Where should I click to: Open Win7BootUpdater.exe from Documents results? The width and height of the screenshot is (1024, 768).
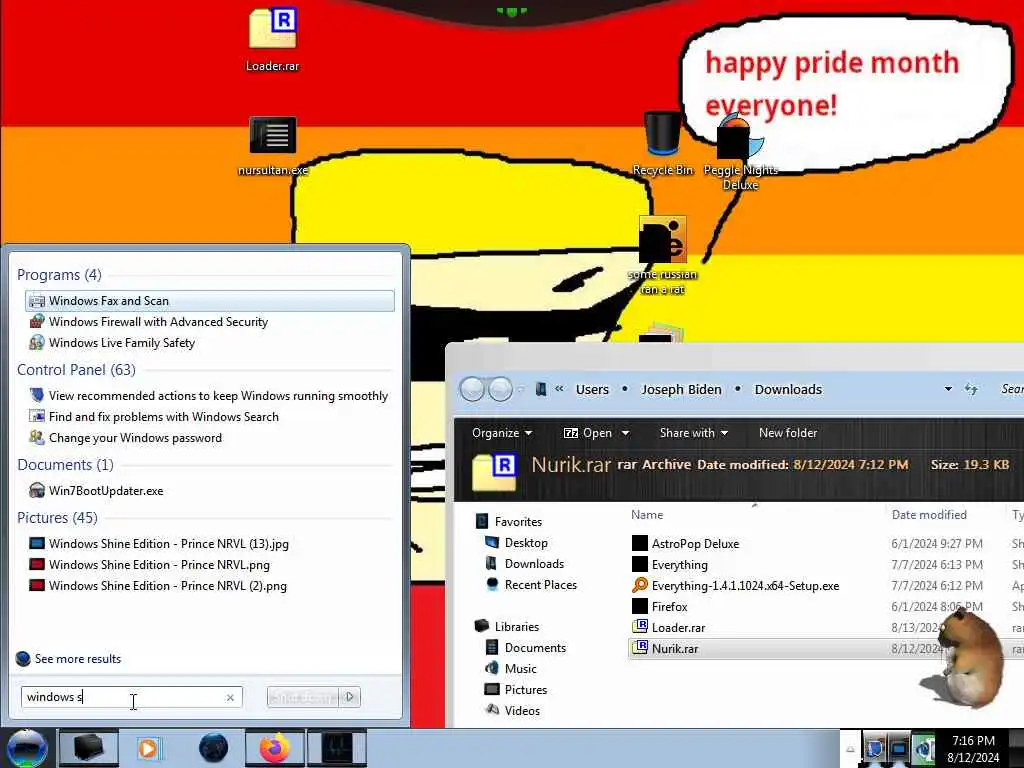point(210,490)
